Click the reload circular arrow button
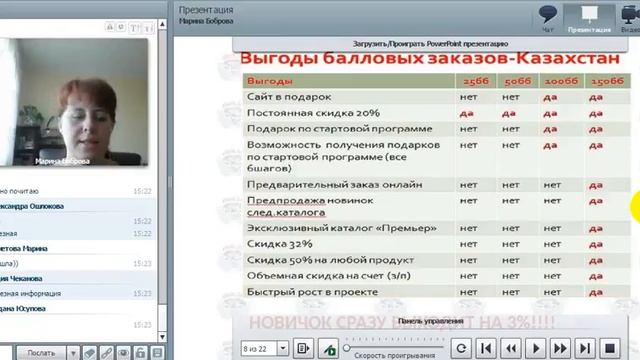The width and height of the screenshot is (640, 360). pos(461,349)
